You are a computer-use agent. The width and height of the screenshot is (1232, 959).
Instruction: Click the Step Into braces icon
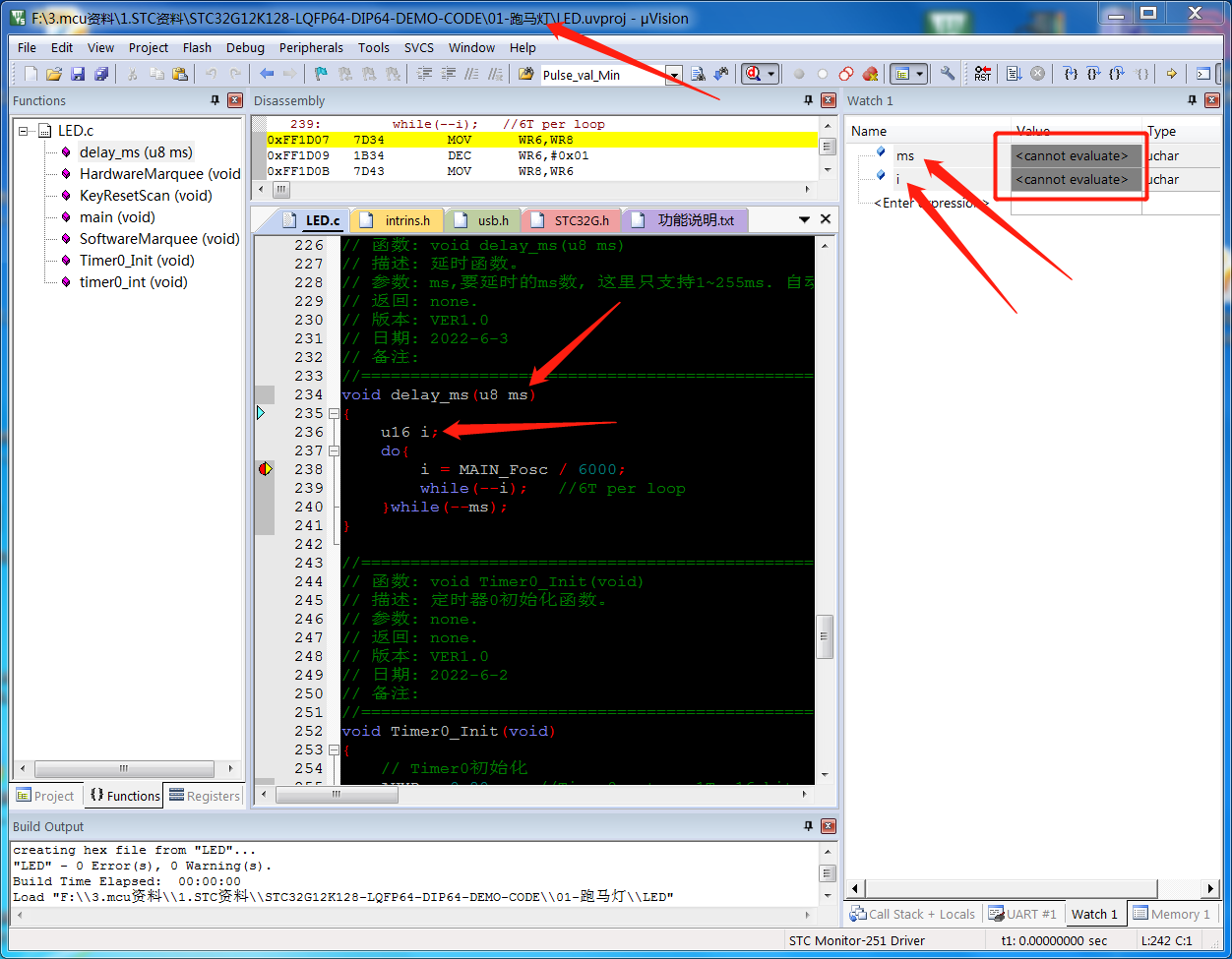(x=1071, y=74)
